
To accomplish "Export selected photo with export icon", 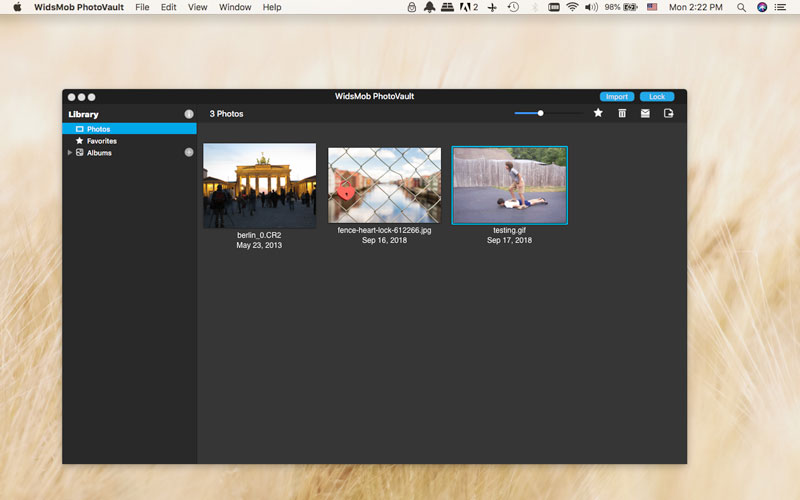I will 668,113.
